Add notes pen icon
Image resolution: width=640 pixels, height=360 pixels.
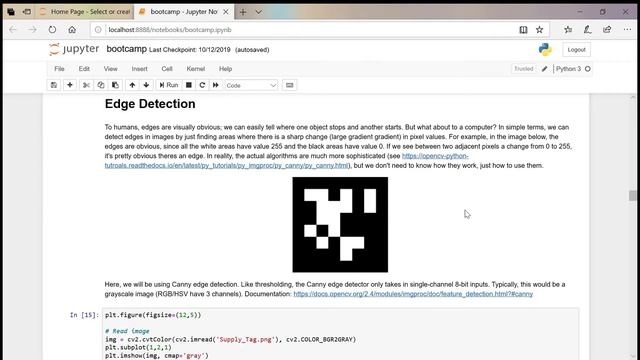587,30
